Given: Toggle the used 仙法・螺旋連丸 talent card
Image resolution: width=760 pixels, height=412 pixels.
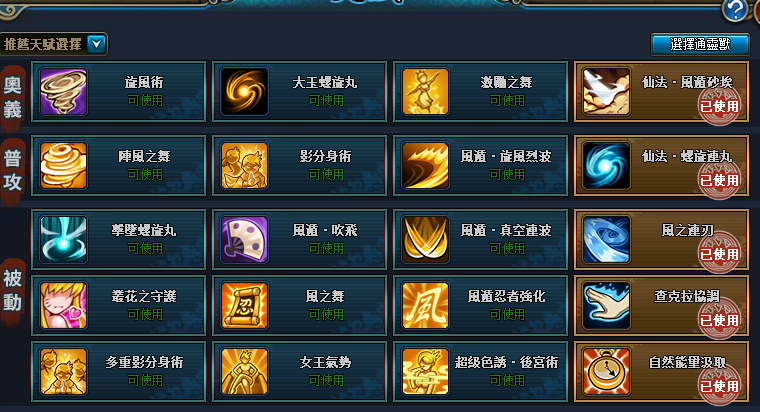Looking at the screenshot, I should [662, 165].
